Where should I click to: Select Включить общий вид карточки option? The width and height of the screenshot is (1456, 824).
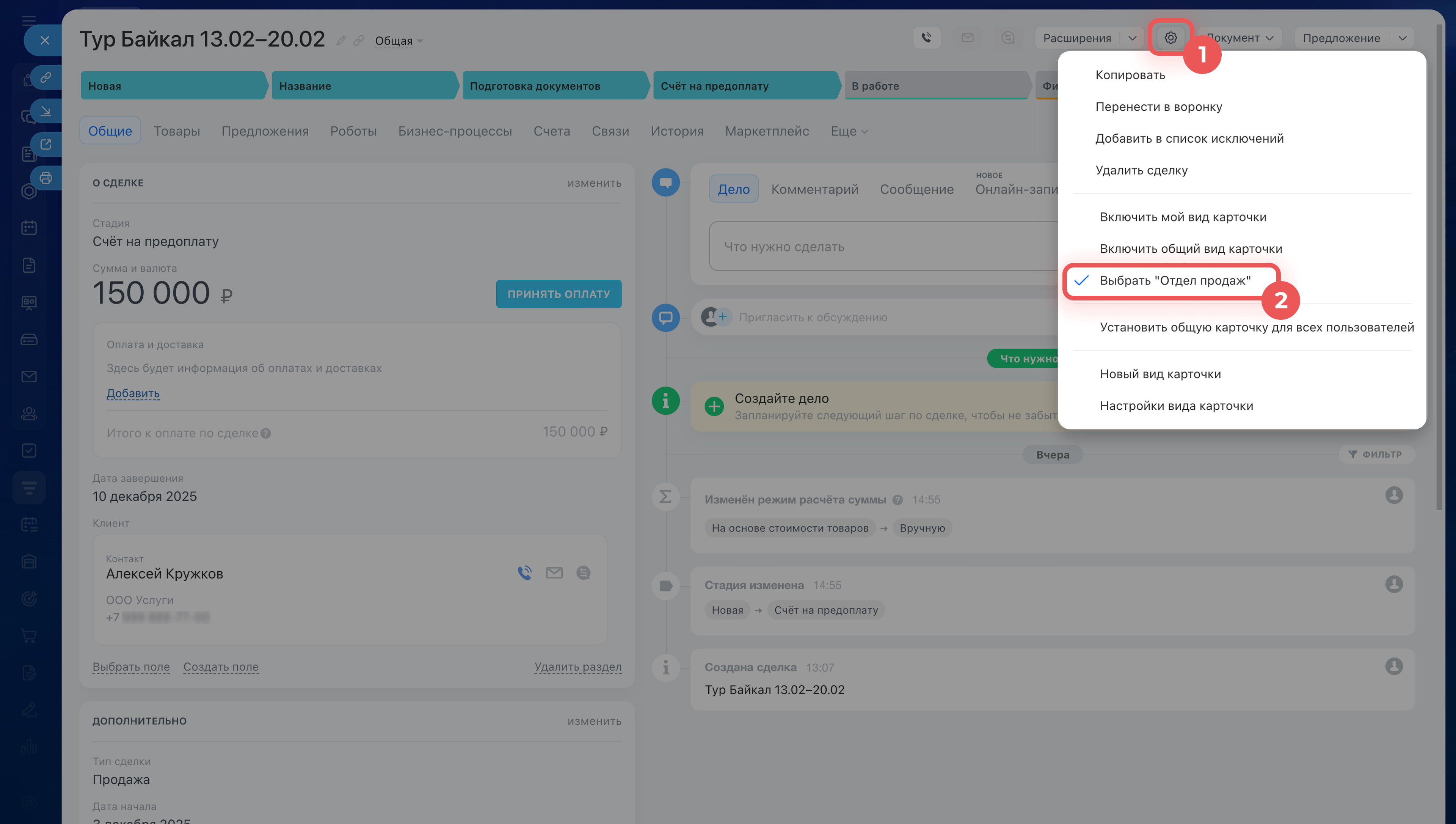(x=1190, y=249)
